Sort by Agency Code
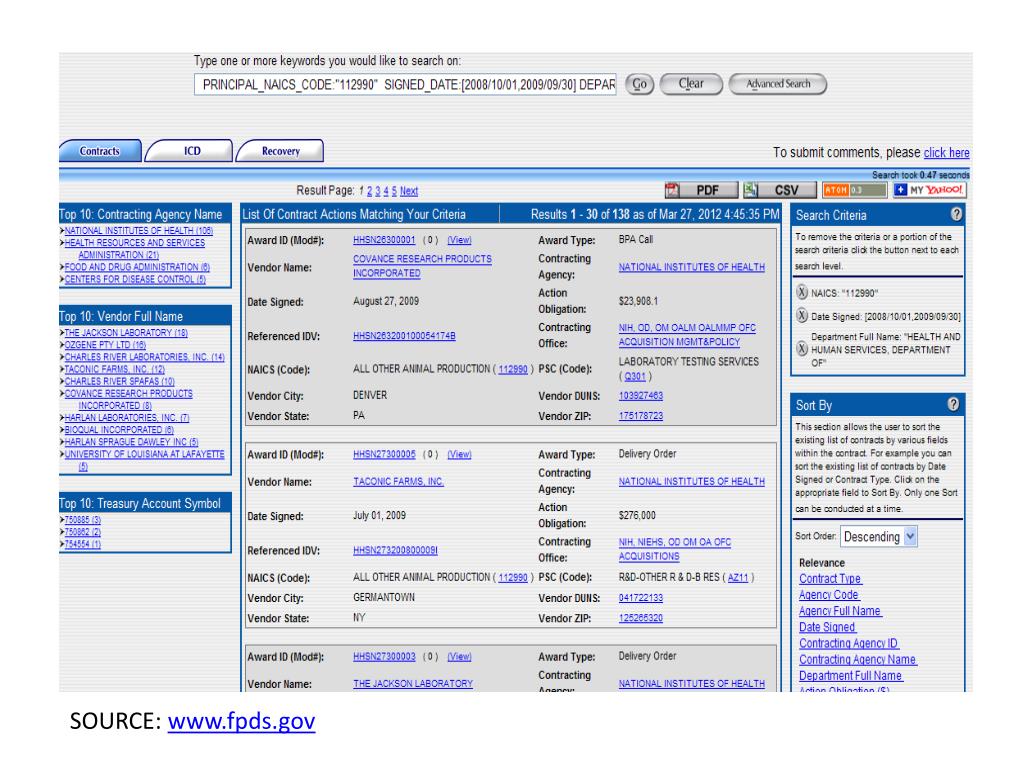The width and height of the screenshot is (1024, 768). click(x=829, y=595)
